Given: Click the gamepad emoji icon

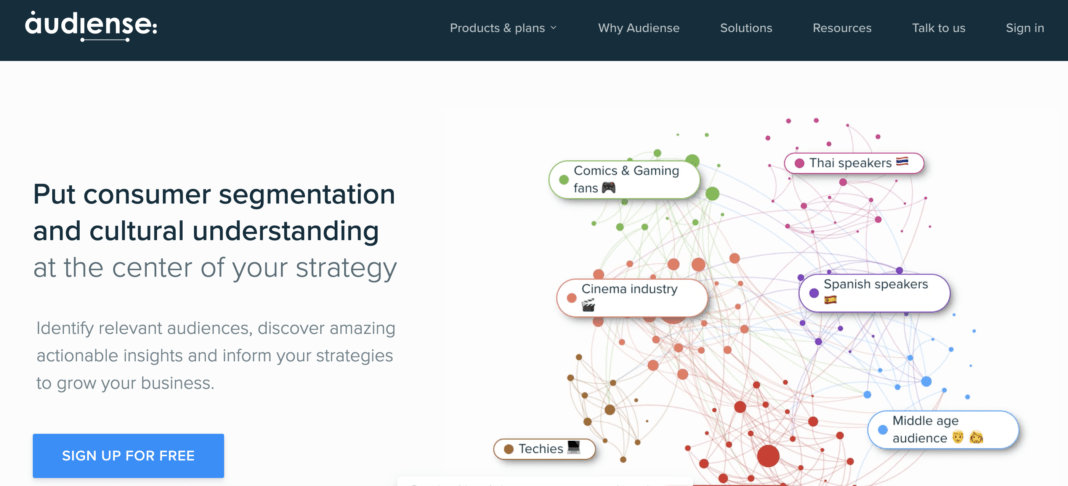Looking at the screenshot, I should click(x=608, y=187).
